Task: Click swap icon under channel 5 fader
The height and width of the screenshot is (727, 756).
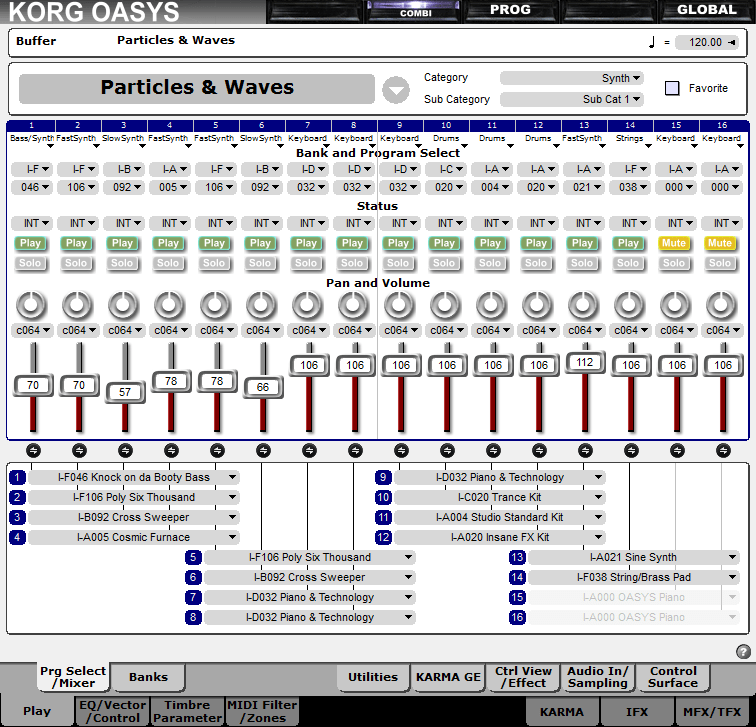Action: pyautogui.click(x=217, y=451)
